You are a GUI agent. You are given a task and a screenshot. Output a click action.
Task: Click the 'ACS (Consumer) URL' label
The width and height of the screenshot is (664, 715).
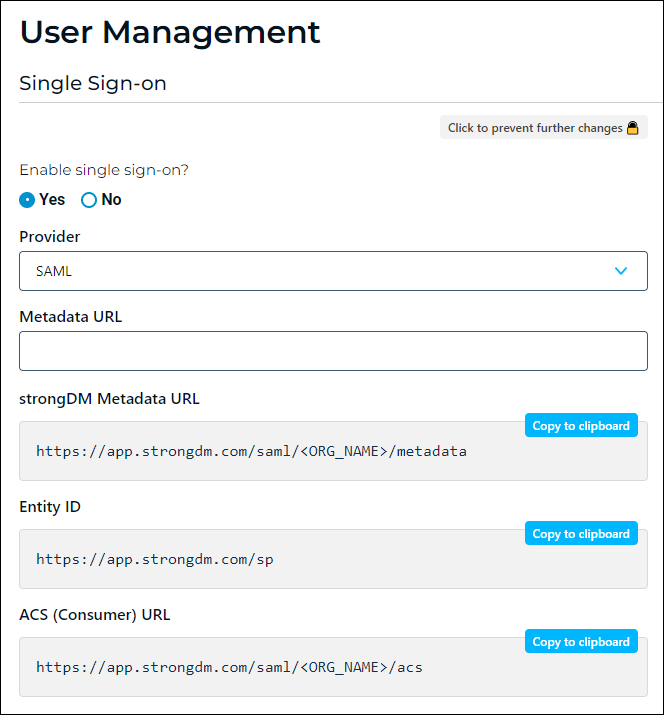(95, 615)
